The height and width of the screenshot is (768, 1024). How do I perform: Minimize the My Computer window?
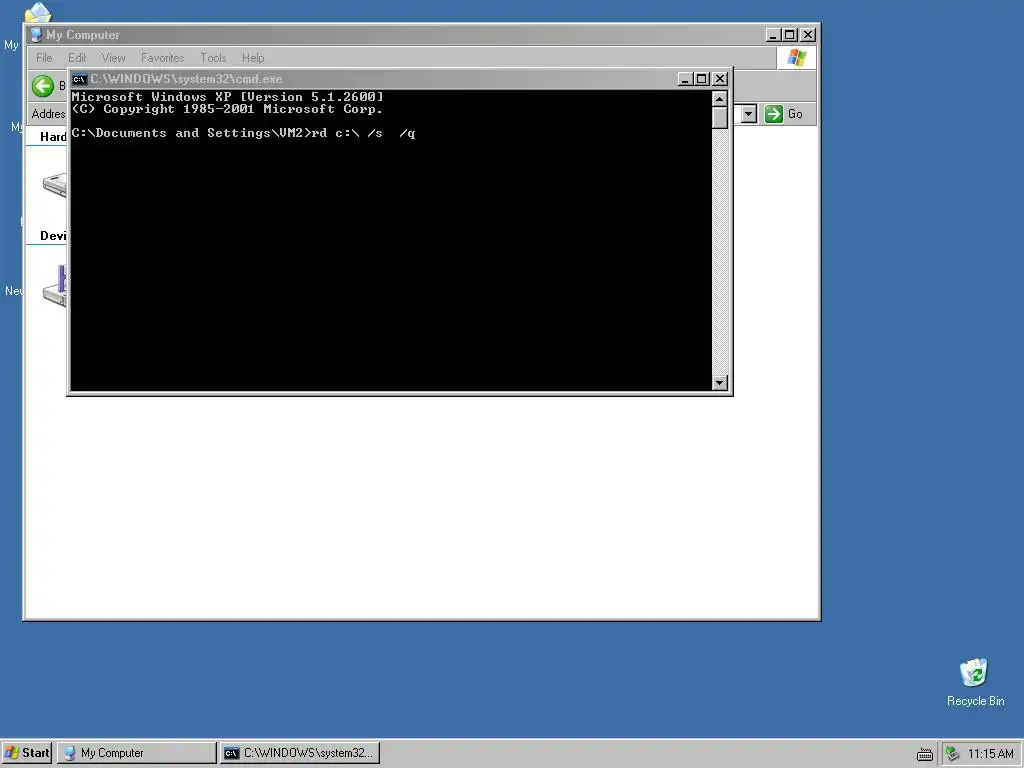(x=773, y=35)
